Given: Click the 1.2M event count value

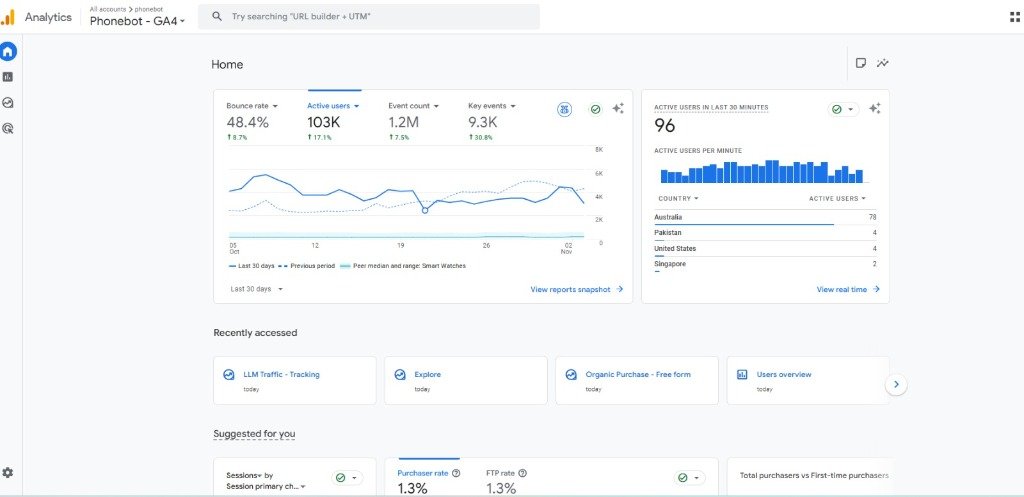Looking at the screenshot, I should pos(404,122).
